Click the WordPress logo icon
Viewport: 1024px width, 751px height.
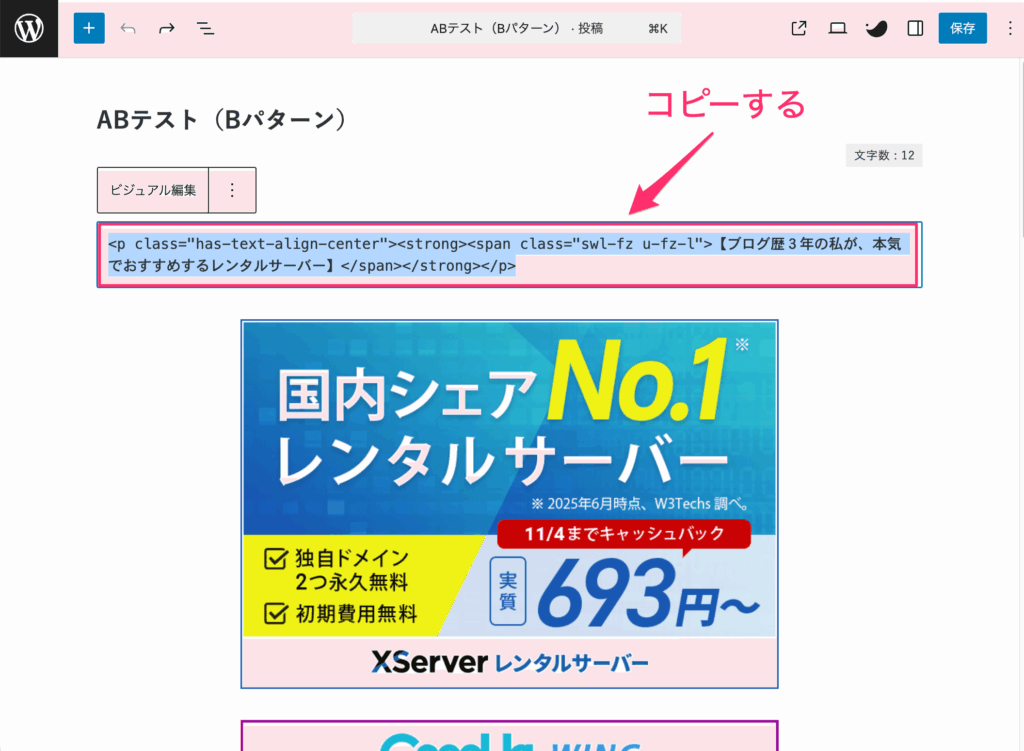tap(27, 28)
